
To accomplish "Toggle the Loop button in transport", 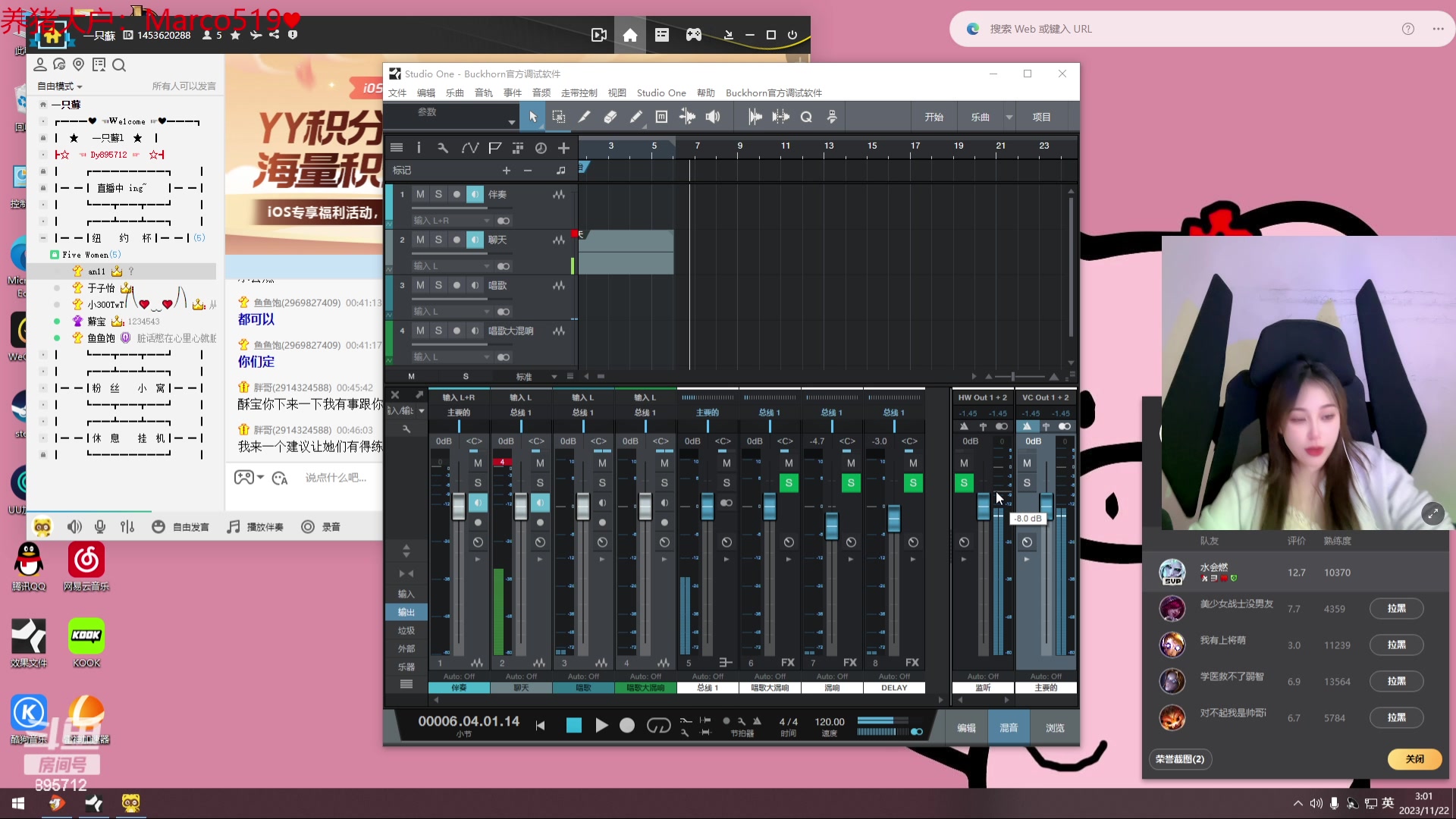I will pos(658,726).
